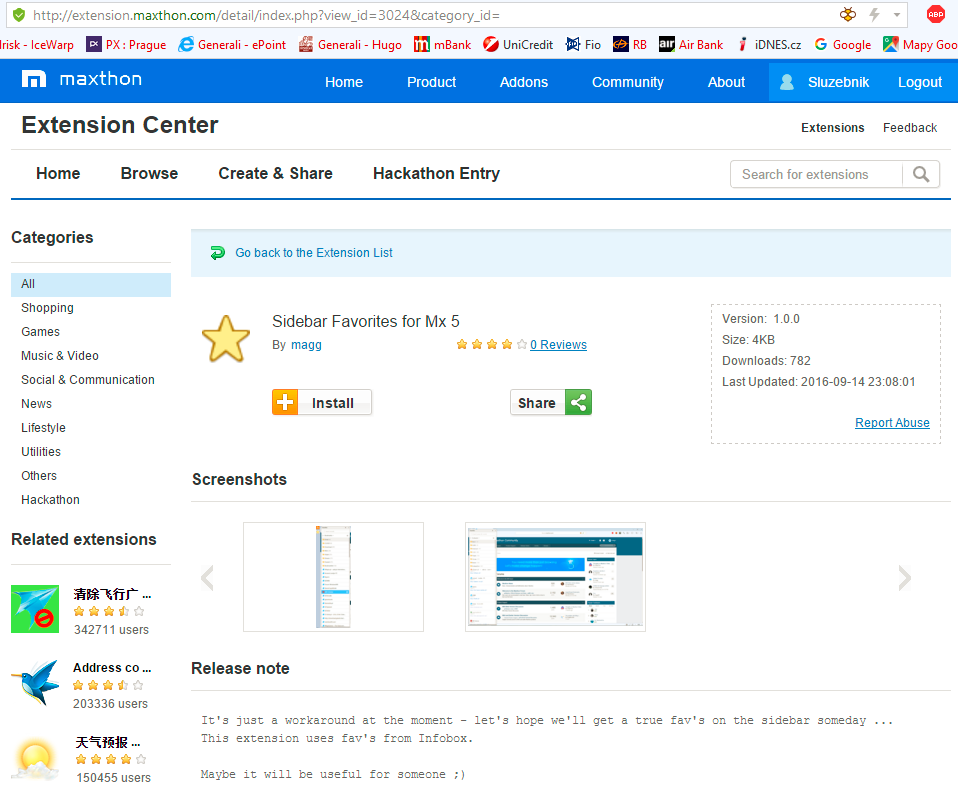Viewport: 958px width, 793px height.
Task: Open the address bar dropdown arrow
Action: [x=897, y=15]
